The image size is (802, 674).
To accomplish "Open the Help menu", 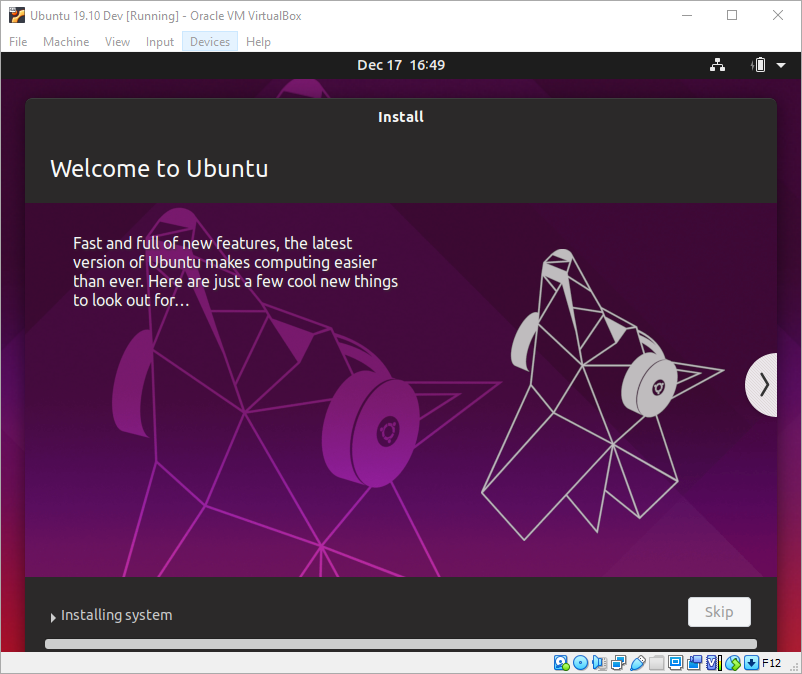I will 258,41.
